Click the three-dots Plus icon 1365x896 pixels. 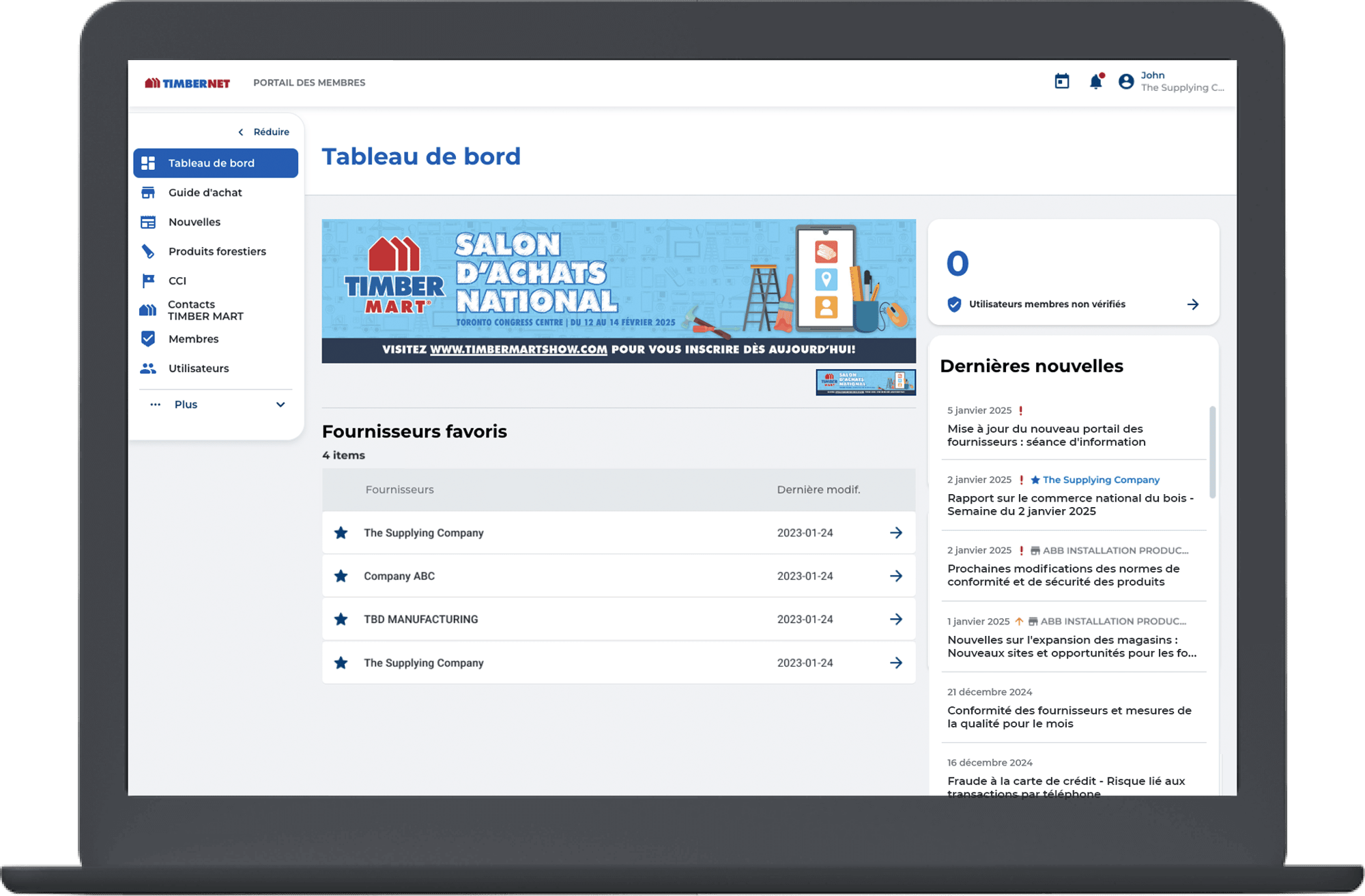(156, 405)
